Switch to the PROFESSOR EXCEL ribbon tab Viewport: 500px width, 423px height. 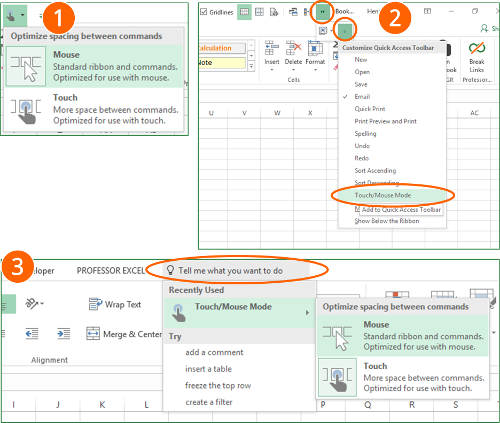(x=111, y=271)
